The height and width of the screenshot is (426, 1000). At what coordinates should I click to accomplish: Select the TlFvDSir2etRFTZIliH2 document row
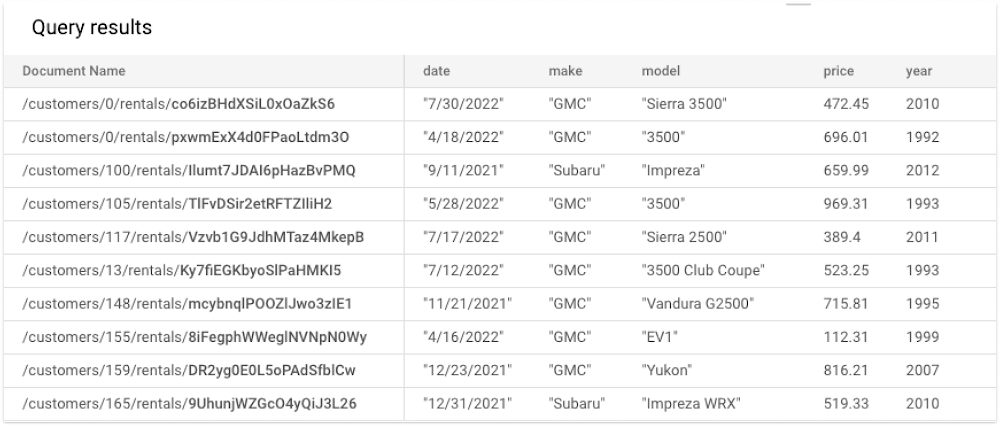click(x=500, y=204)
